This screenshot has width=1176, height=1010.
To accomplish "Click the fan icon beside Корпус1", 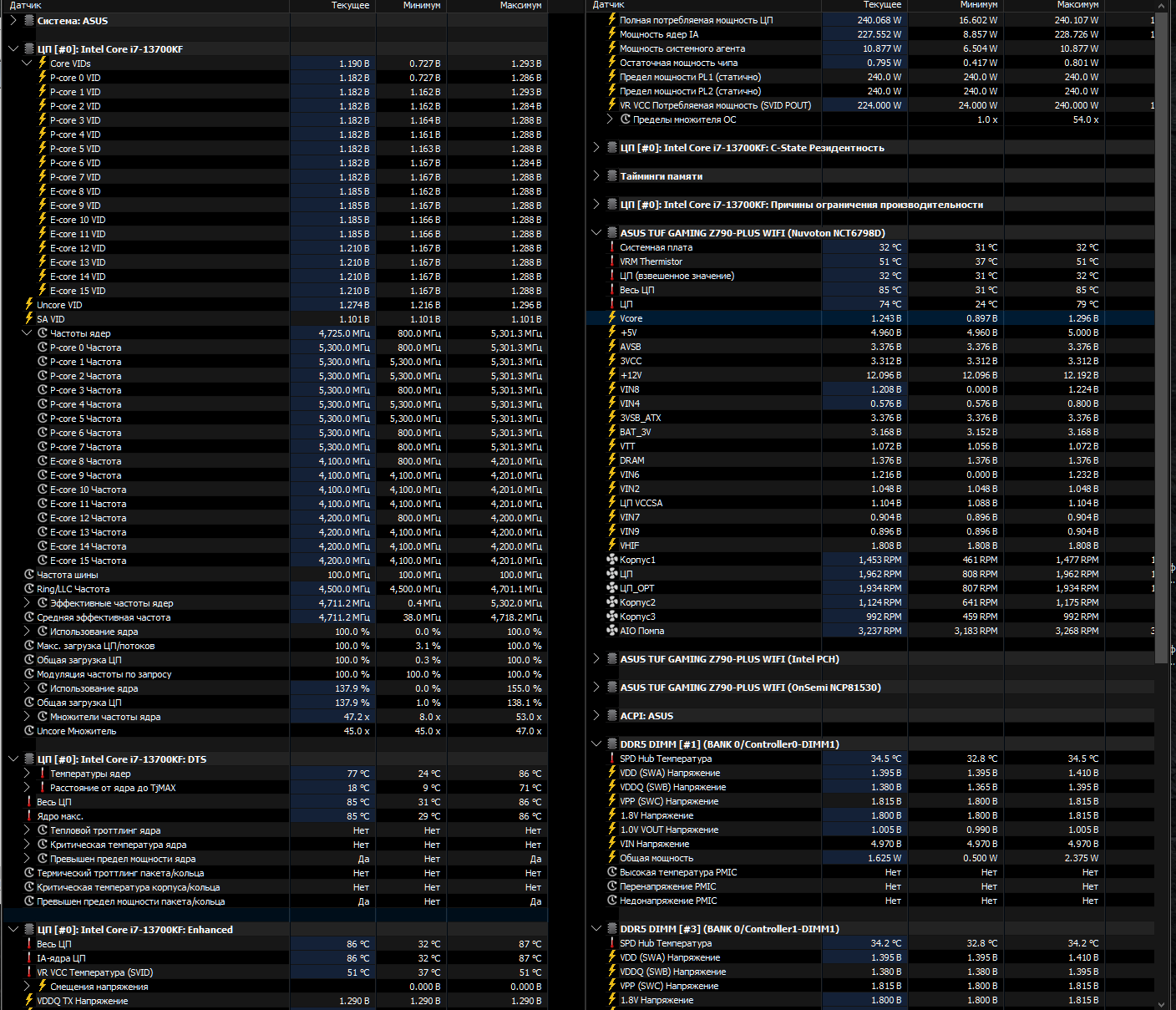I will (612, 559).
